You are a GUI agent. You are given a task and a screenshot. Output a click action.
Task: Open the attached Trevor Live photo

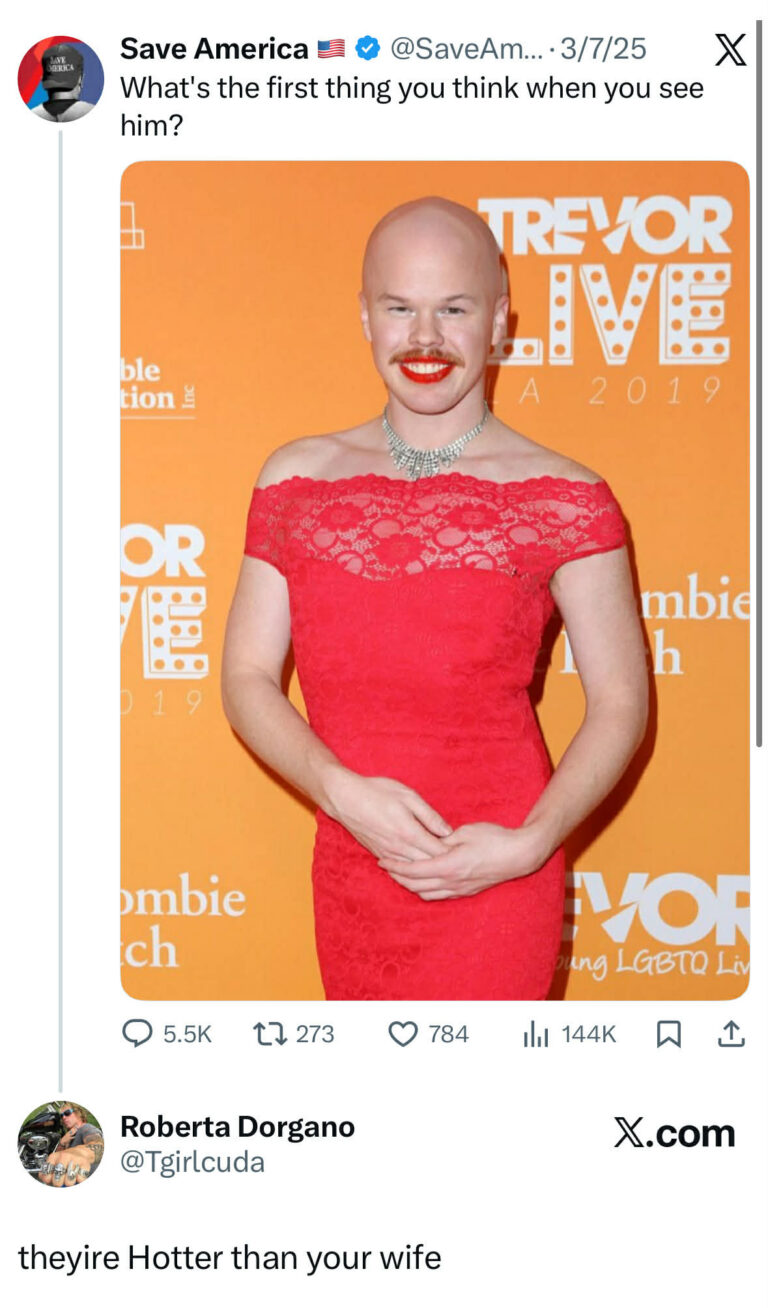(x=435, y=580)
